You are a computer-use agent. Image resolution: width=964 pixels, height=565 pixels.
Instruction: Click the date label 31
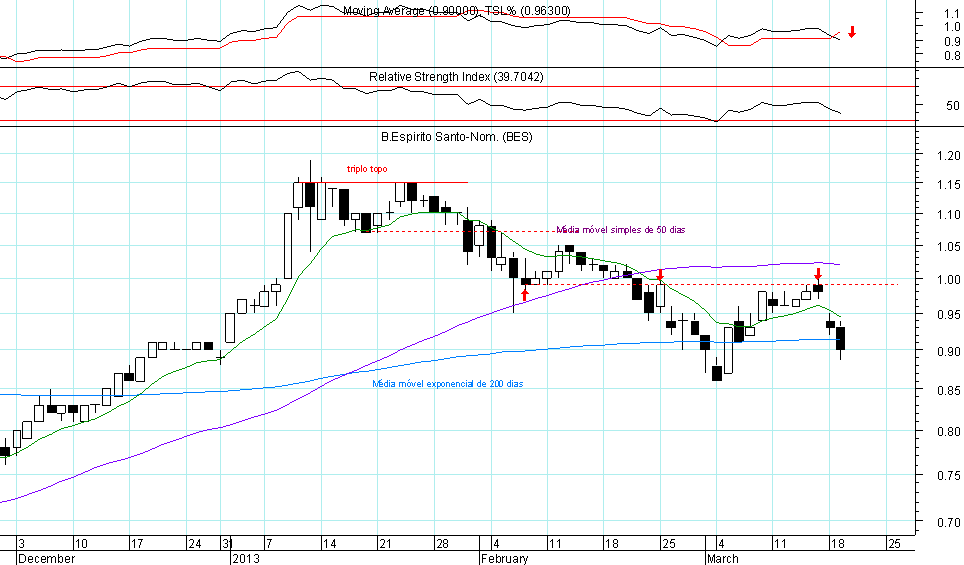(x=227, y=543)
